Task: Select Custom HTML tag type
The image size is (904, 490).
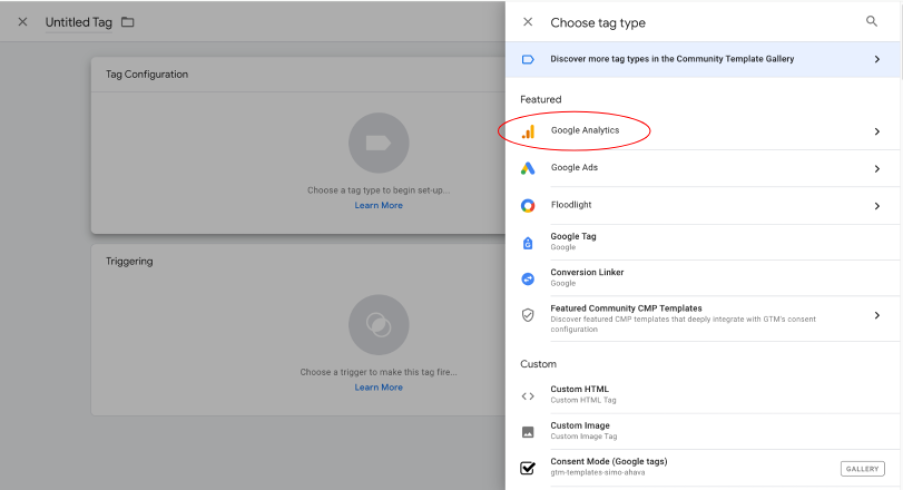Action: click(703, 395)
